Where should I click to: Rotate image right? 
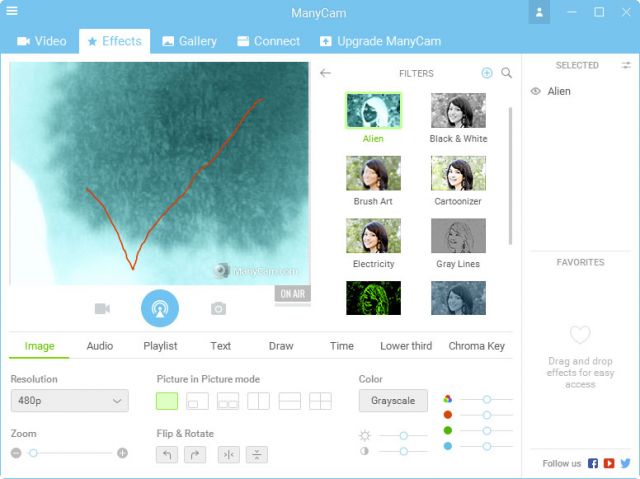[195, 455]
